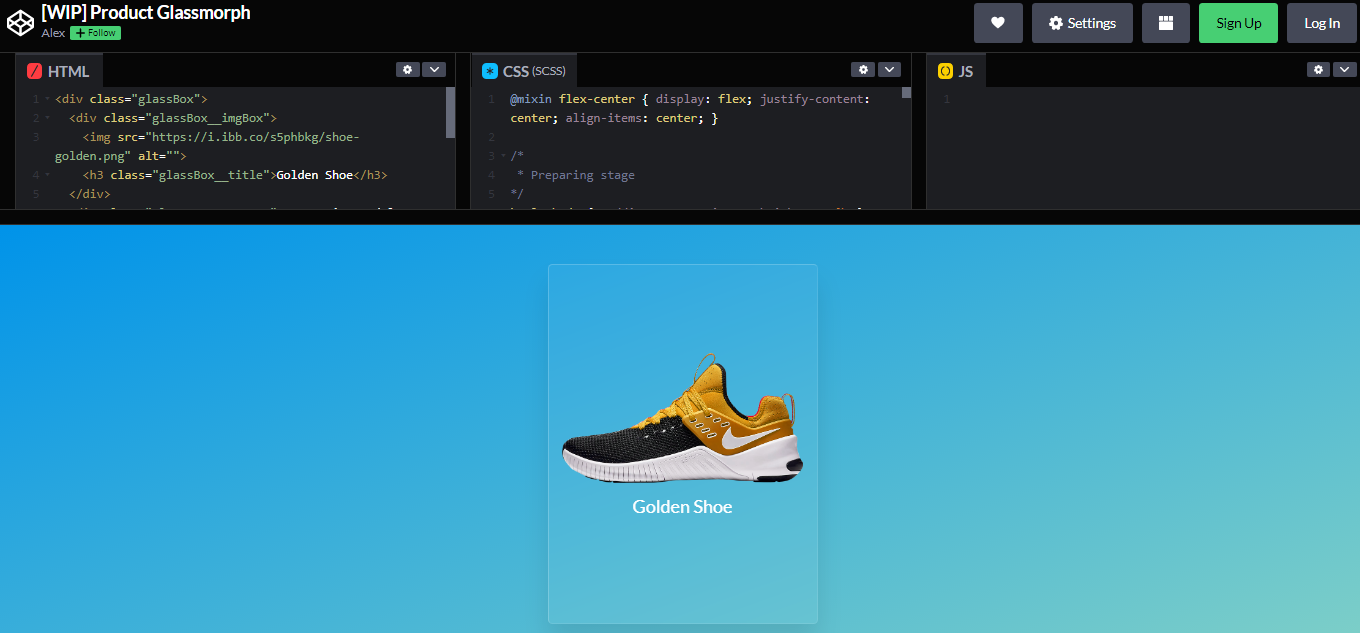Follow the author Alex
Screen dimensions: 1360x633
(x=95, y=32)
